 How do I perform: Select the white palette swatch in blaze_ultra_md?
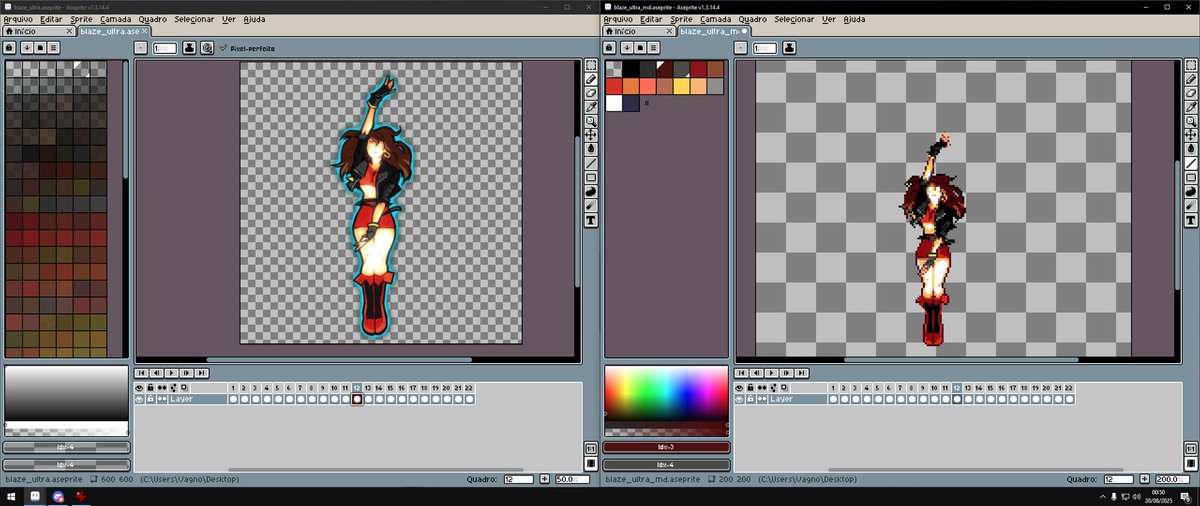[612, 103]
